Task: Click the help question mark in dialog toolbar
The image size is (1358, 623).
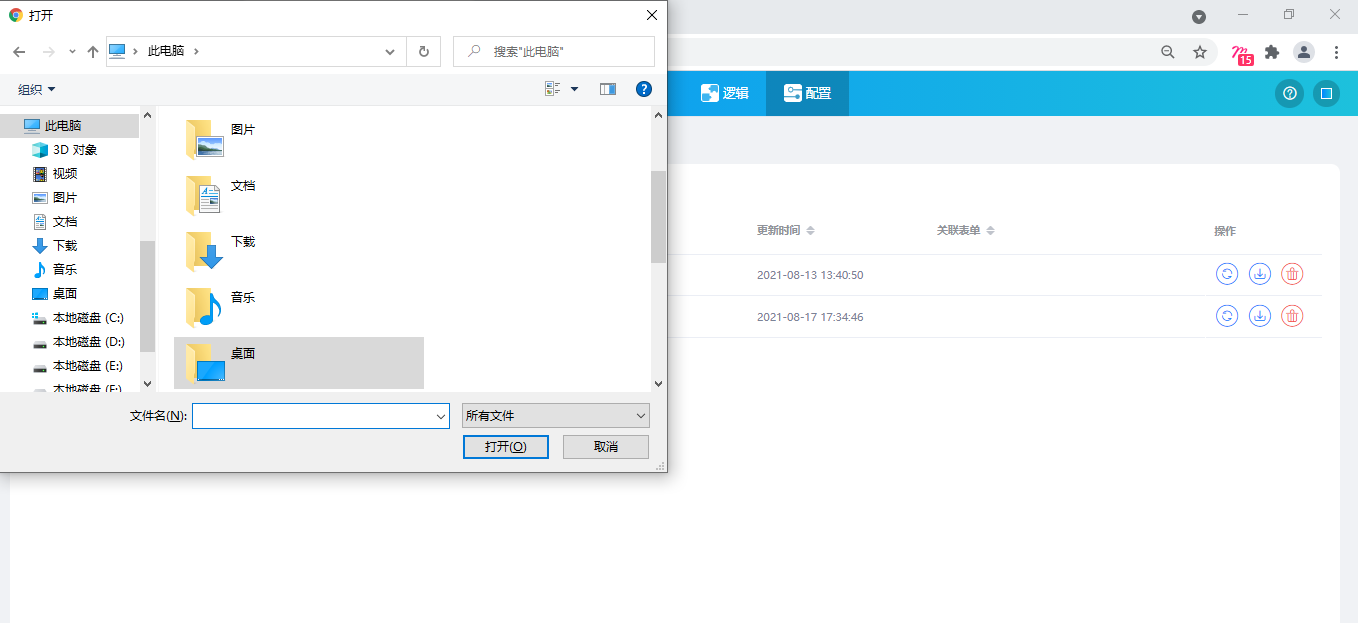Action: click(644, 89)
